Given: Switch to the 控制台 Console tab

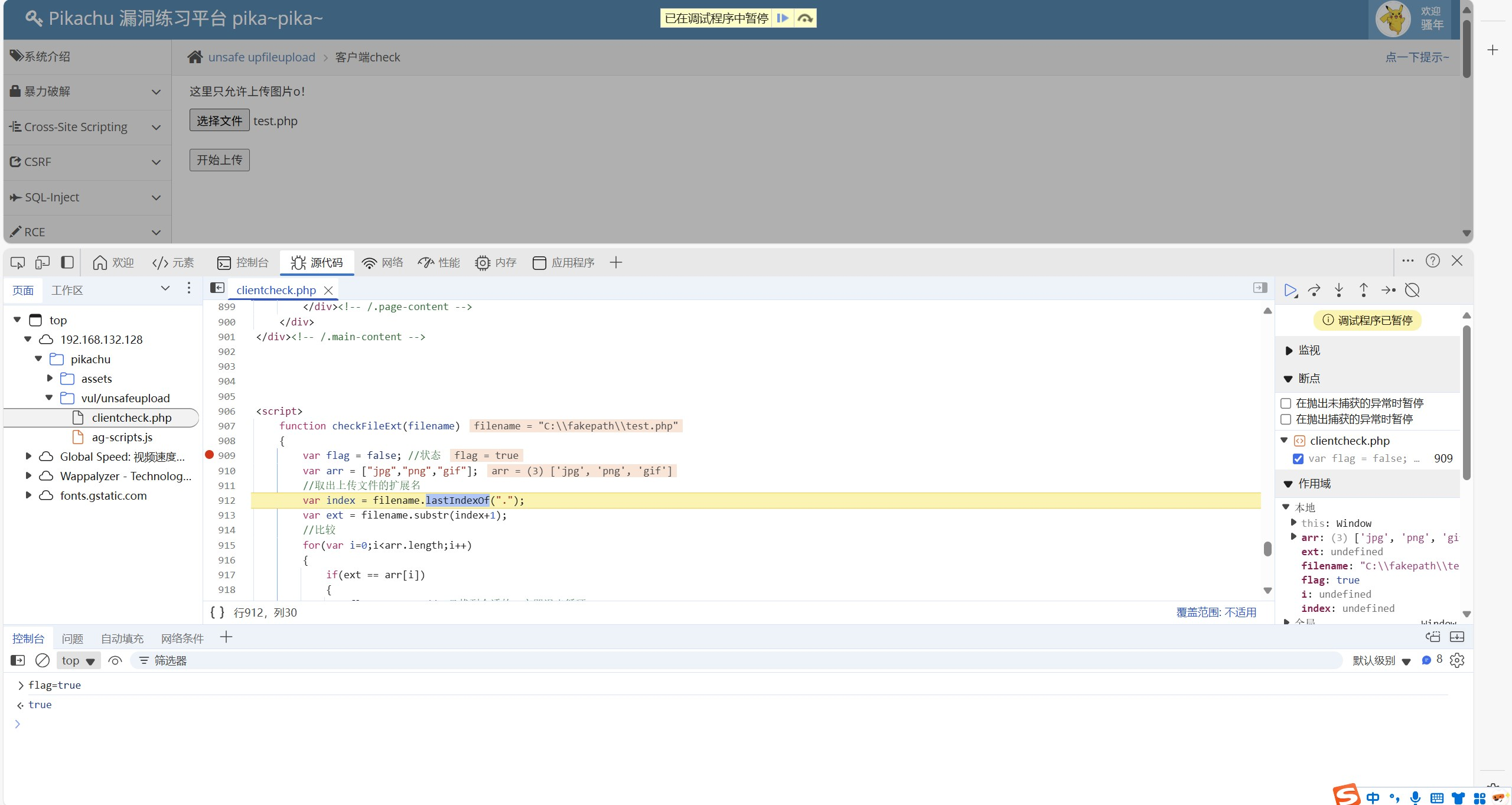Looking at the screenshot, I should (243, 262).
